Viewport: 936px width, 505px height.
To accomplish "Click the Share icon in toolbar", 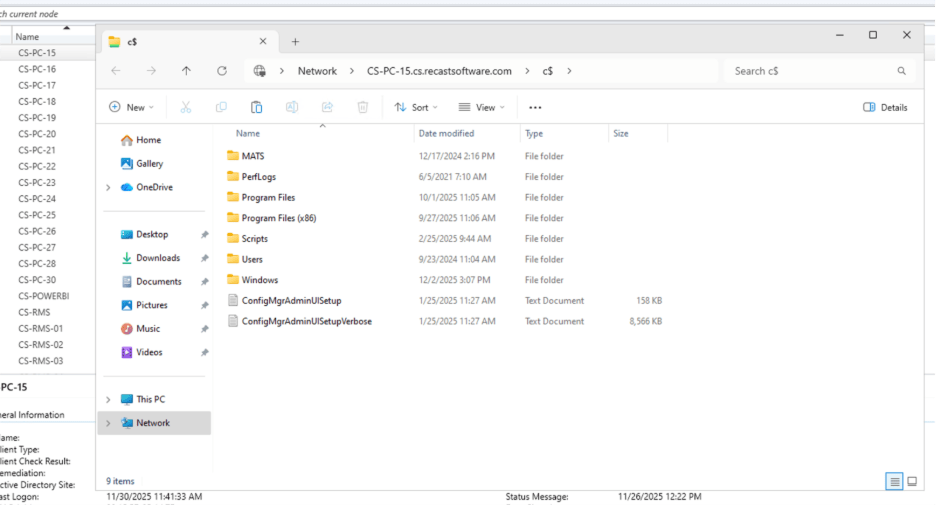I will click(x=327, y=107).
